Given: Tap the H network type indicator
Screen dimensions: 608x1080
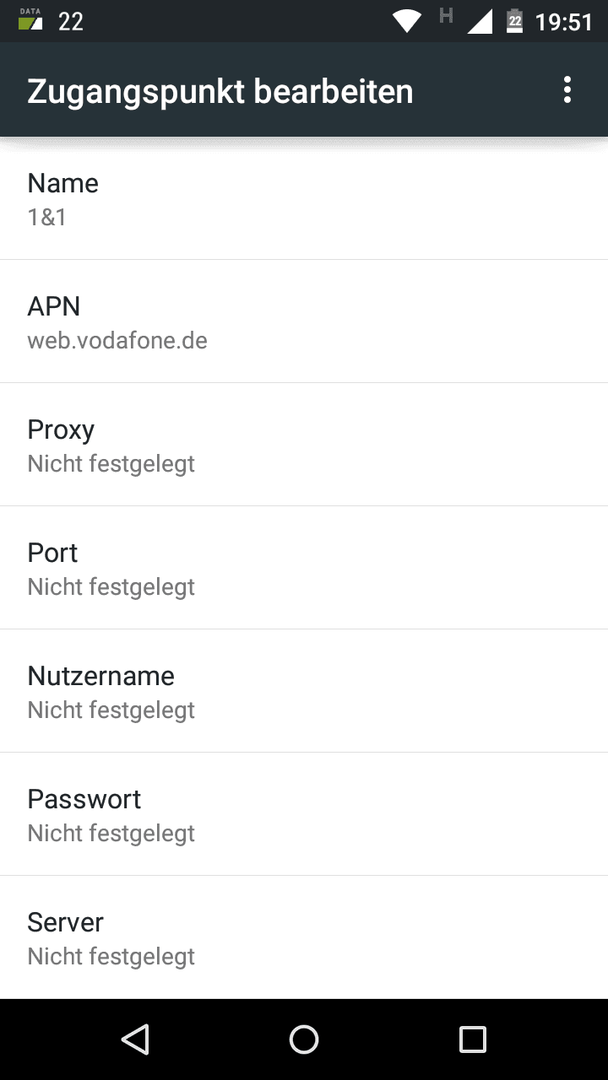Looking at the screenshot, I should [446, 15].
